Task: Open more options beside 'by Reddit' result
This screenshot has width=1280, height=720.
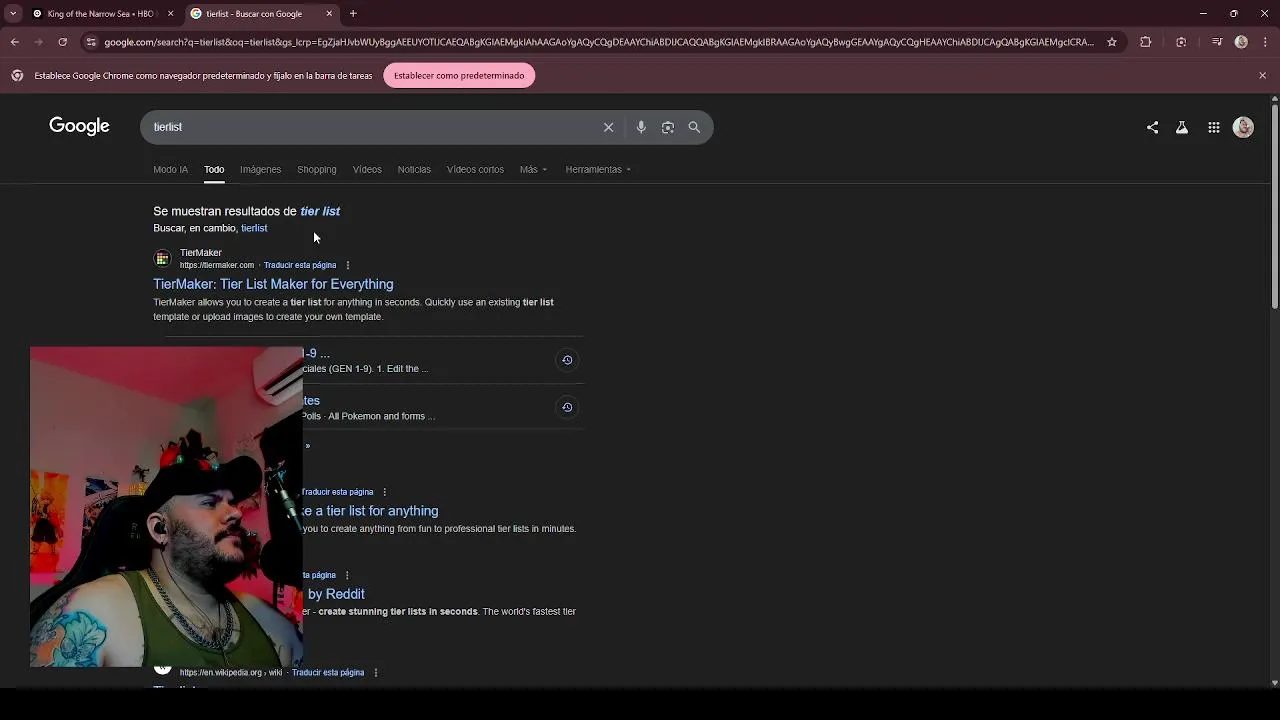Action: coord(347,575)
